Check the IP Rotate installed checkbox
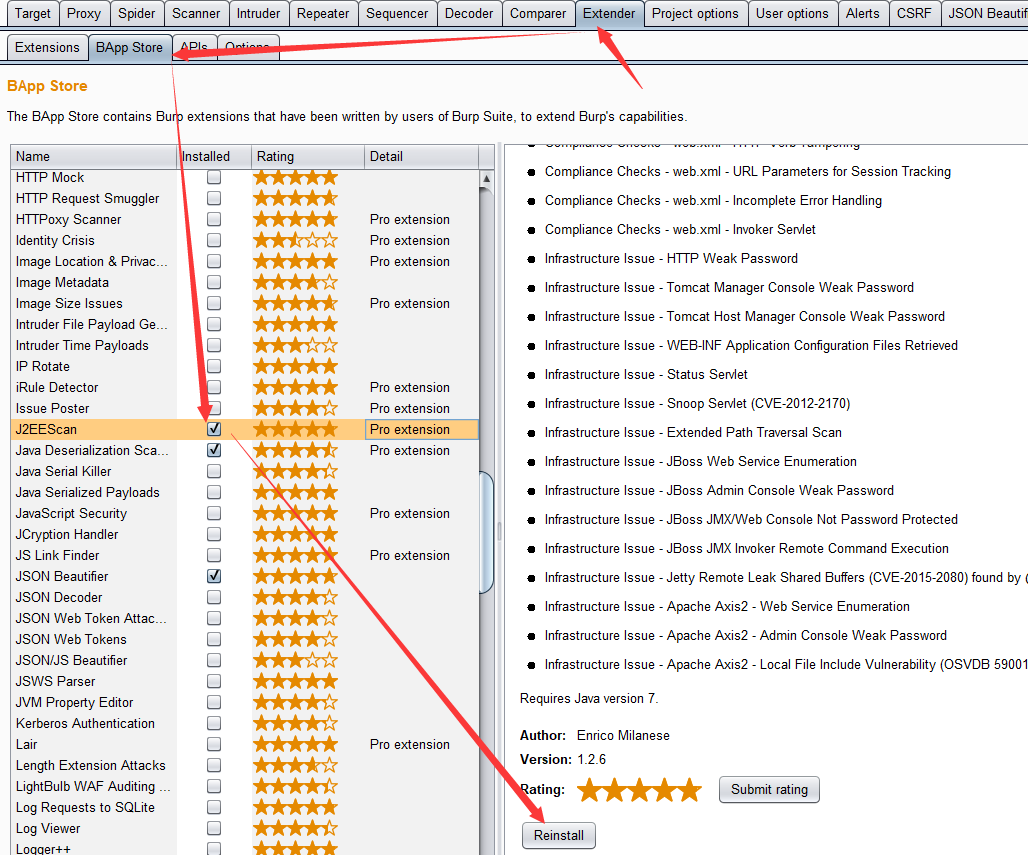This screenshot has height=855, width=1028. [x=214, y=366]
